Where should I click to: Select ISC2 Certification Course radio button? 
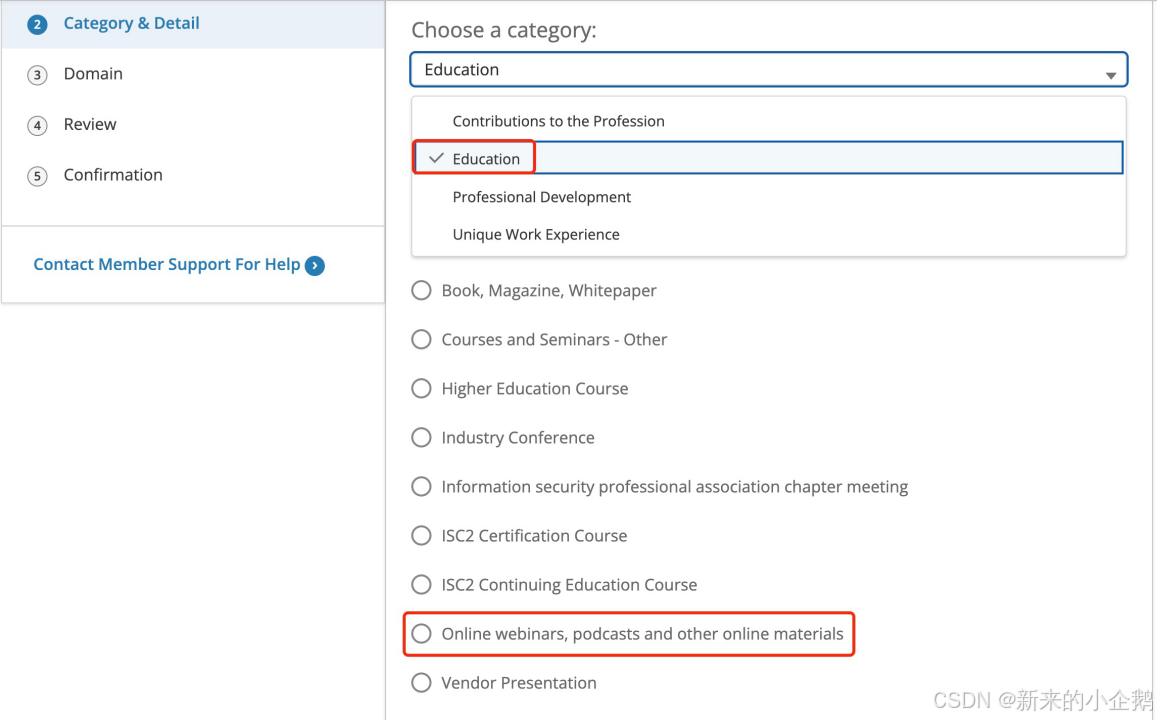422,536
